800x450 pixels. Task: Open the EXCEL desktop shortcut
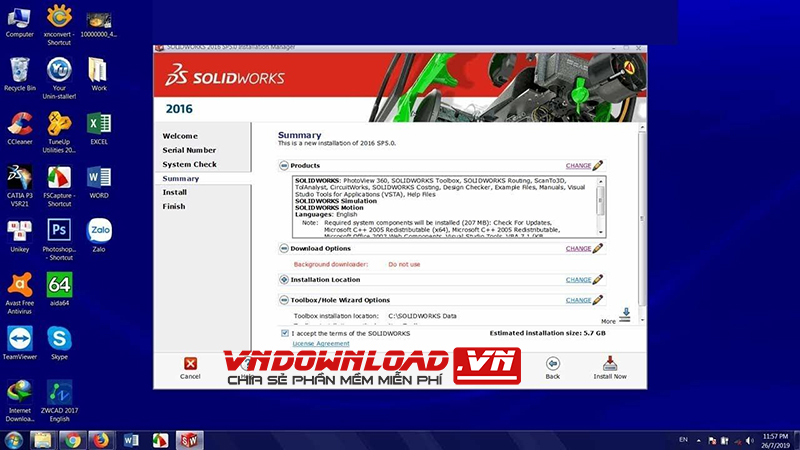[98, 129]
